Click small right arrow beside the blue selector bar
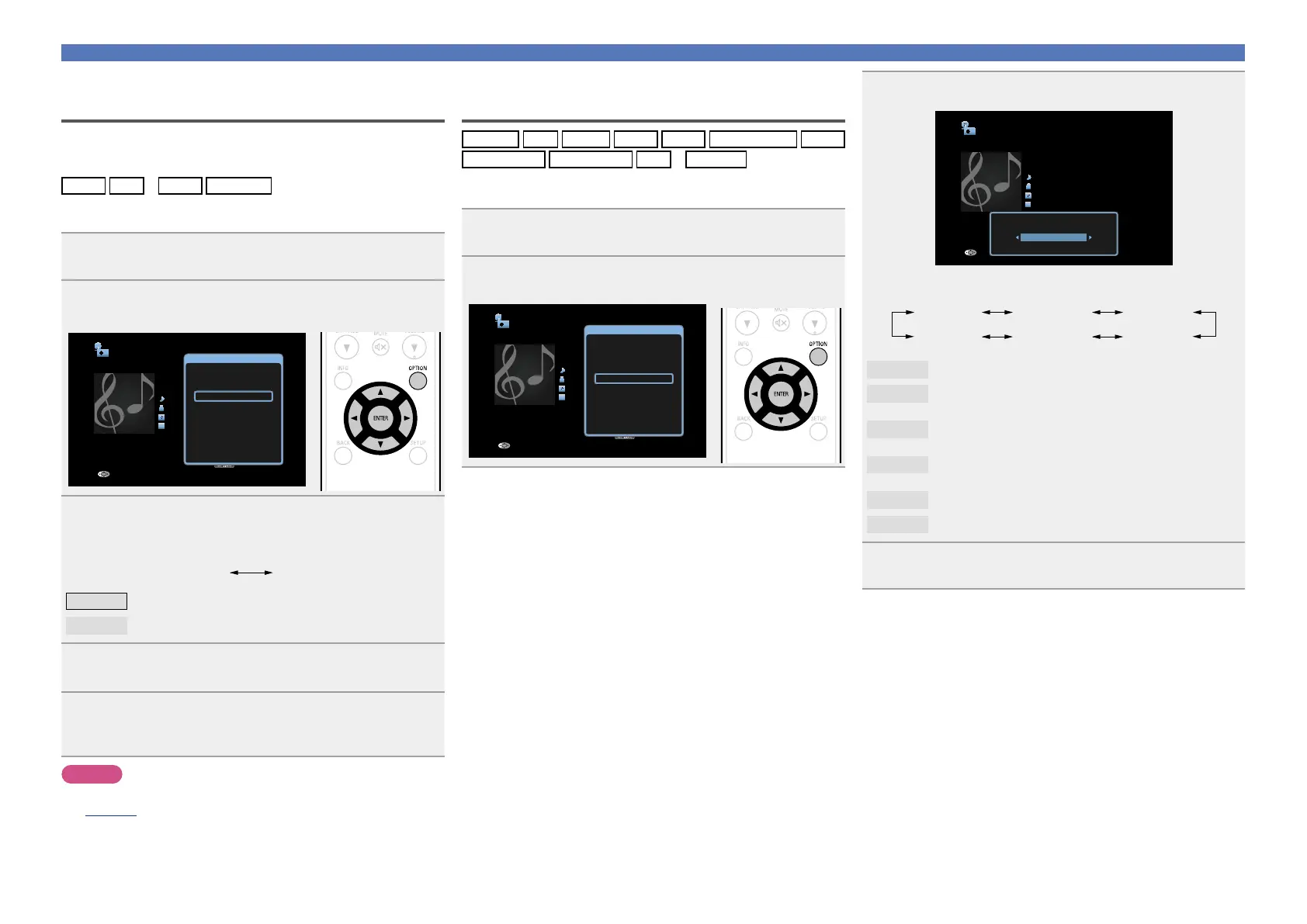 click(x=1090, y=237)
